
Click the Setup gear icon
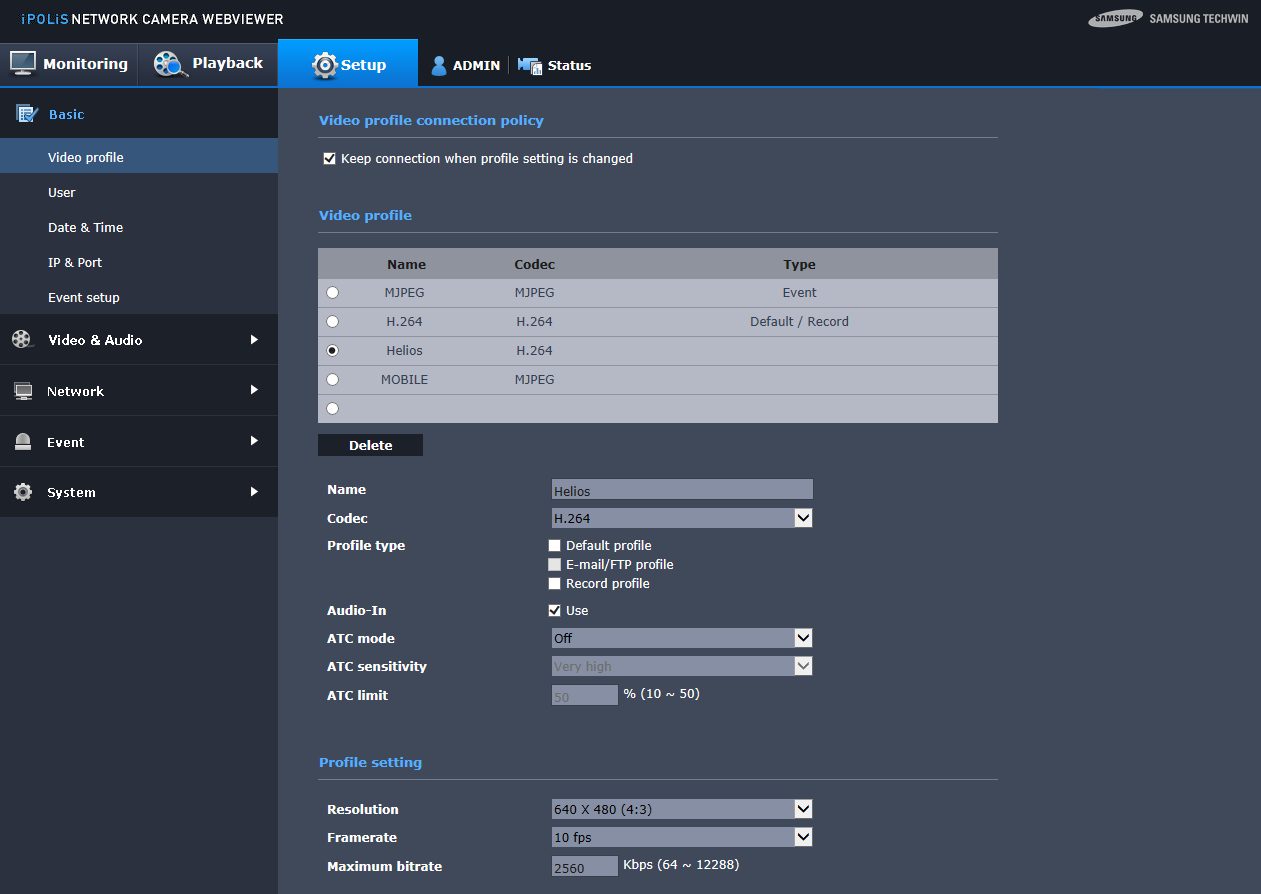325,65
